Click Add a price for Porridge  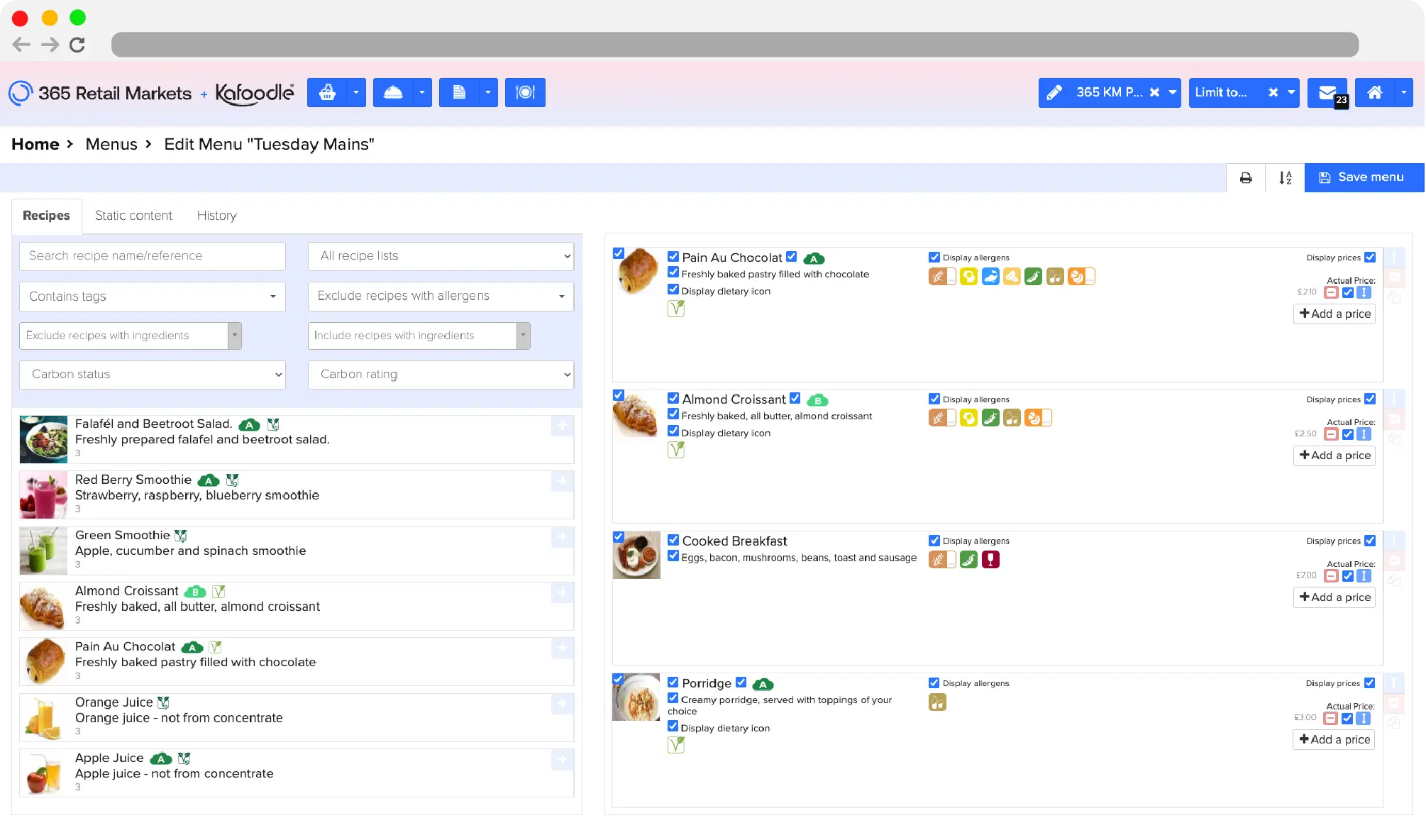(x=1334, y=739)
